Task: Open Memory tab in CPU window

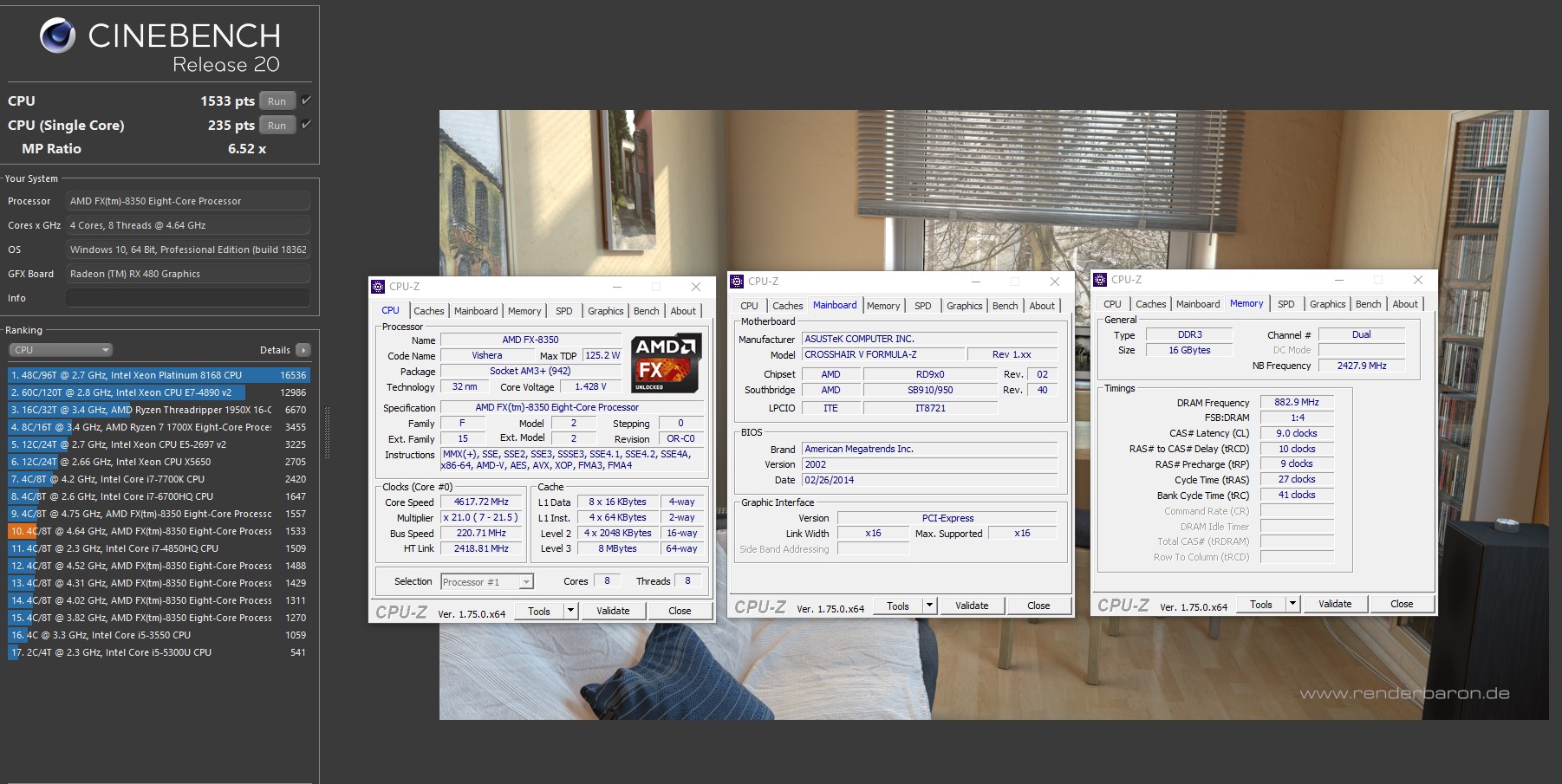Action: [524, 311]
